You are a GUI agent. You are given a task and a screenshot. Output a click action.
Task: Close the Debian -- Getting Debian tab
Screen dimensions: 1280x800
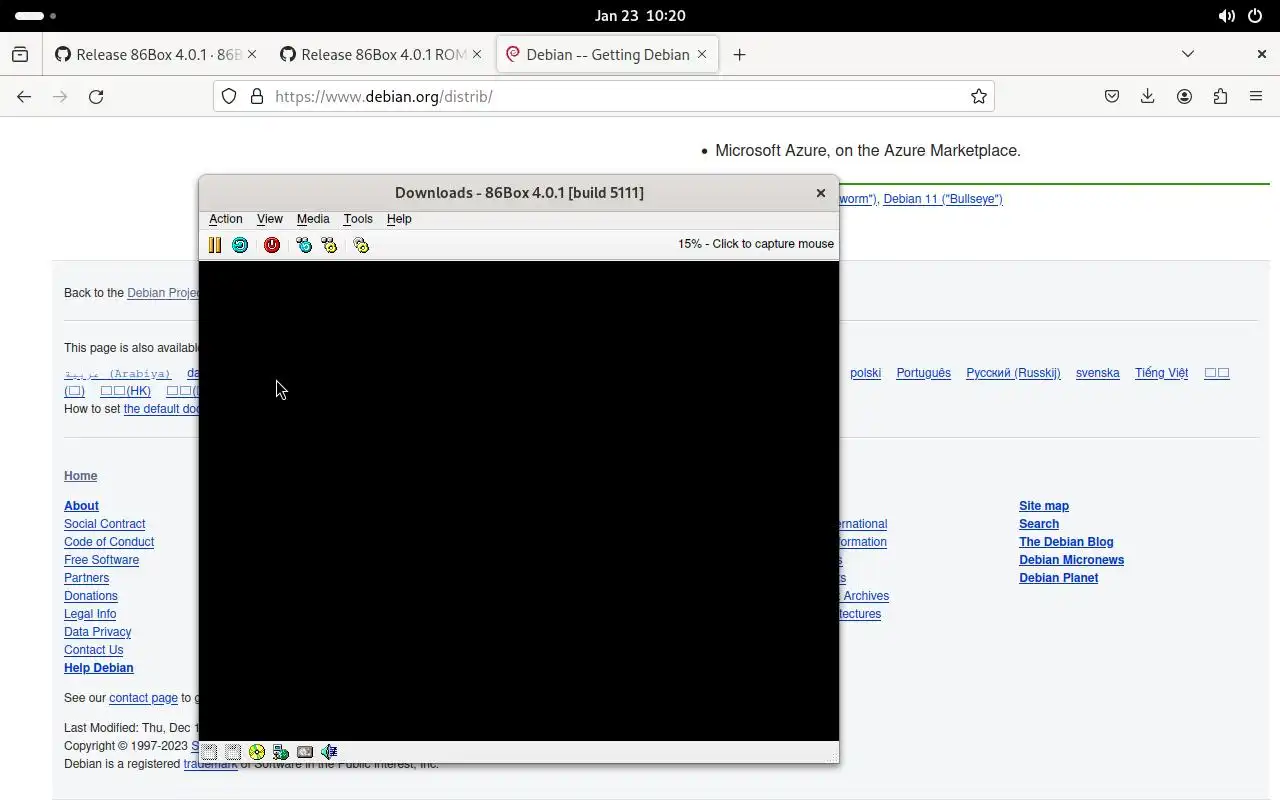pyautogui.click(x=702, y=54)
